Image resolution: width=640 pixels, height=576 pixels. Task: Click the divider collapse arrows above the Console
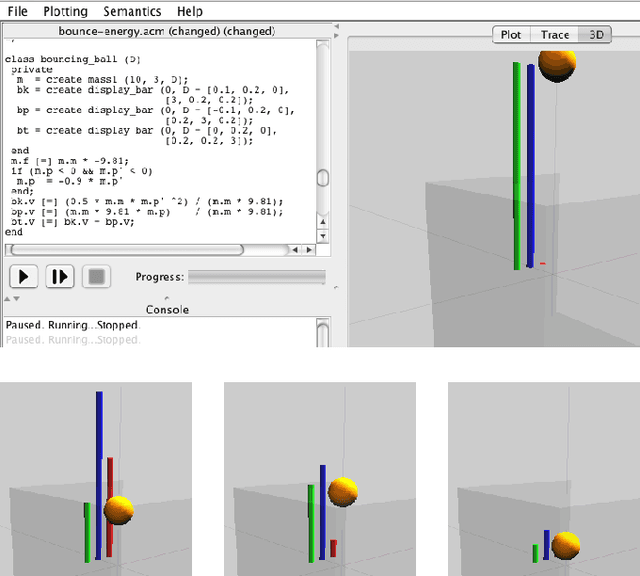(x=14, y=298)
